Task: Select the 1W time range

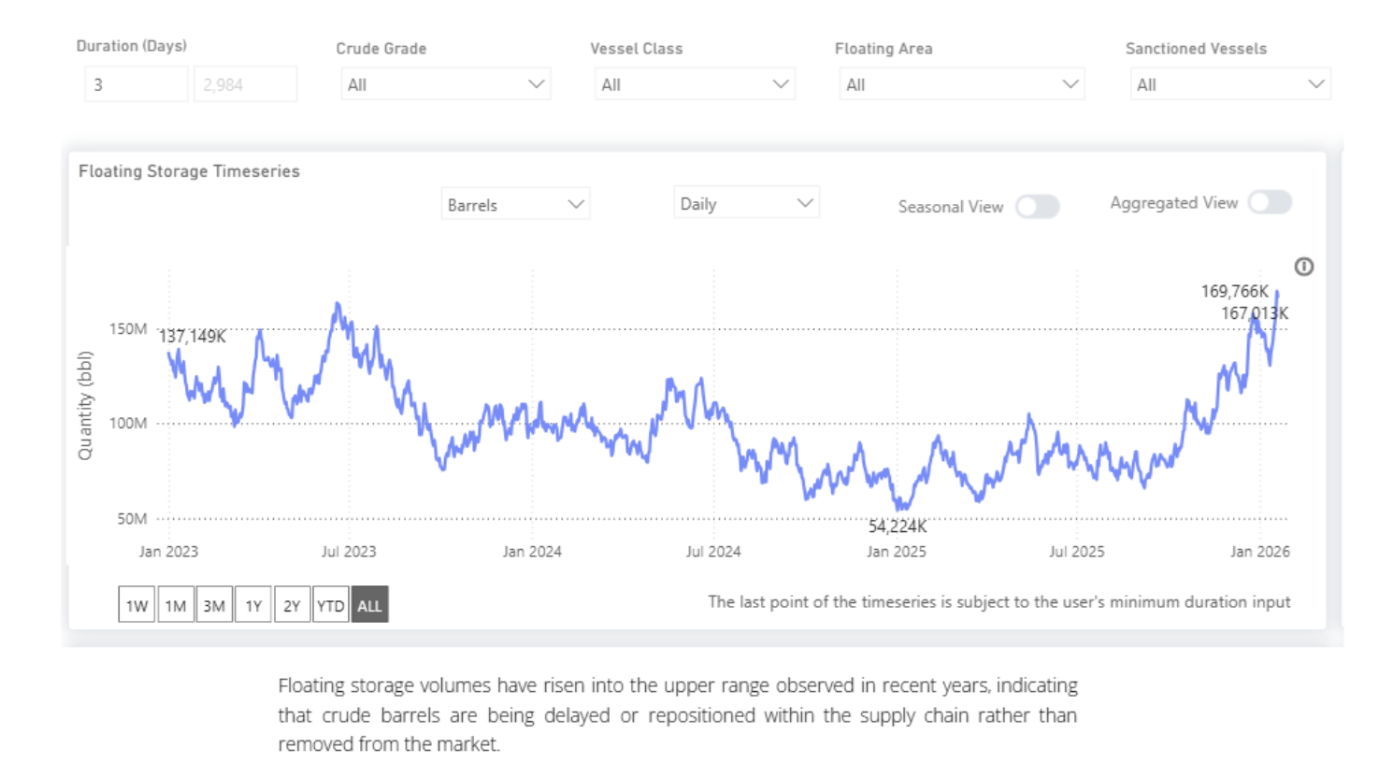Action: click(x=137, y=606)
